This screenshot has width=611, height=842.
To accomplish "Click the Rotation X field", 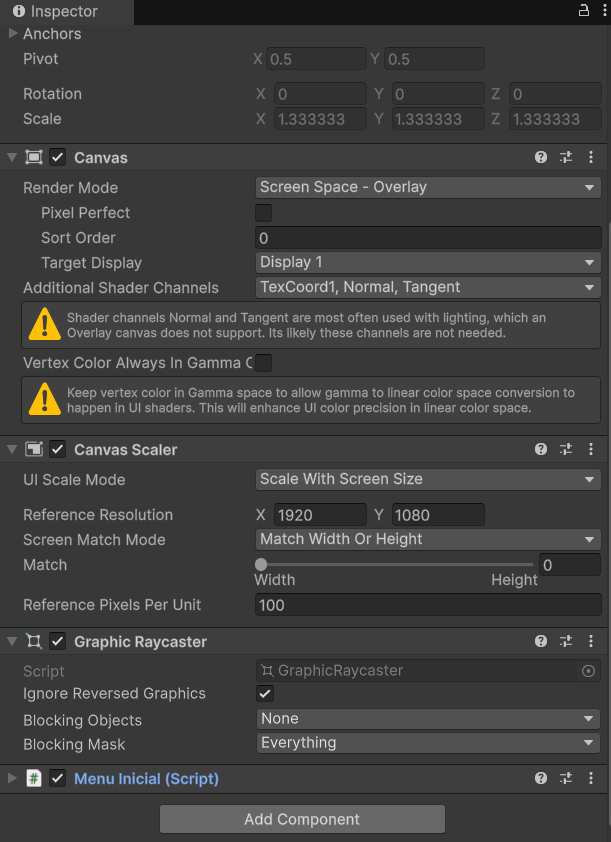I will tap(321, 94).
